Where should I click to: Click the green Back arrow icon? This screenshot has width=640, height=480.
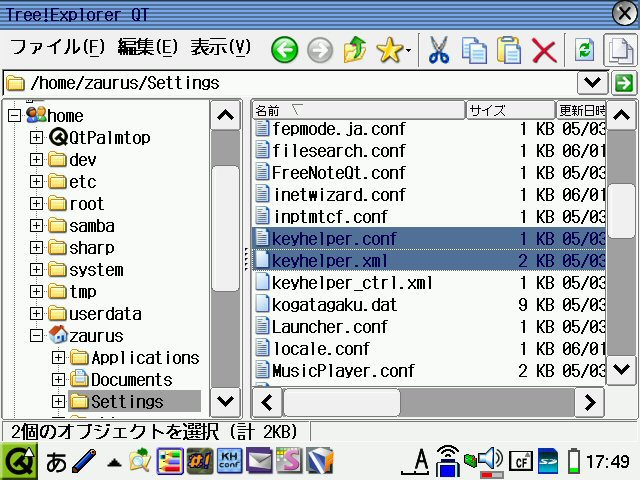[x=285, y=50]
